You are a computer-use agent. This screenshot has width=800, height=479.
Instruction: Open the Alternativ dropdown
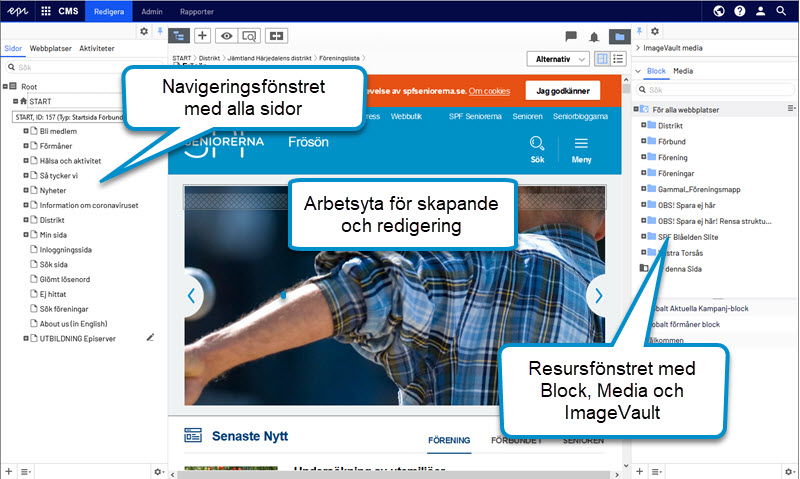tap(558, 59)
